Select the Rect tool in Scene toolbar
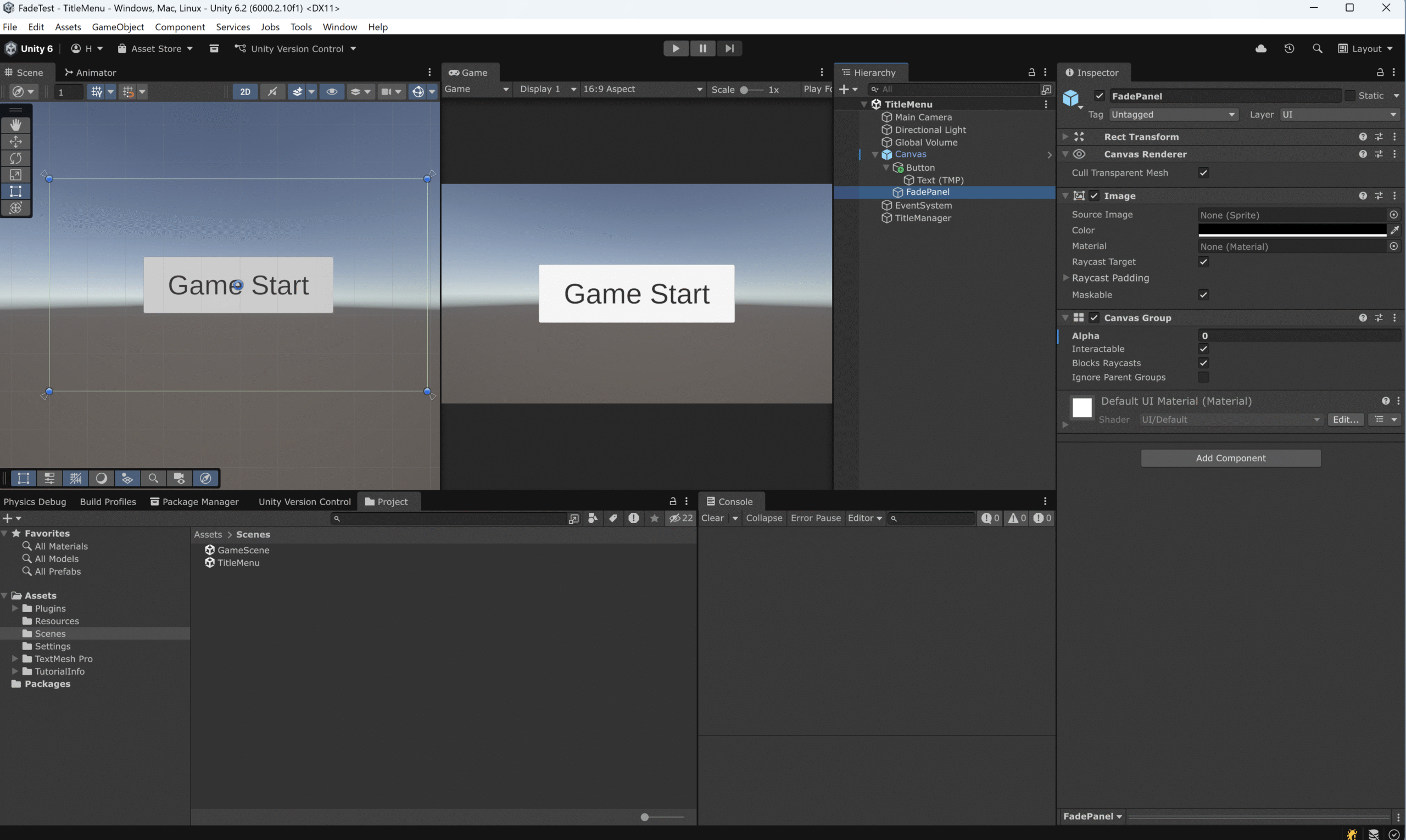The height and width of the screenshot is (840, 1406). point(16,191)
